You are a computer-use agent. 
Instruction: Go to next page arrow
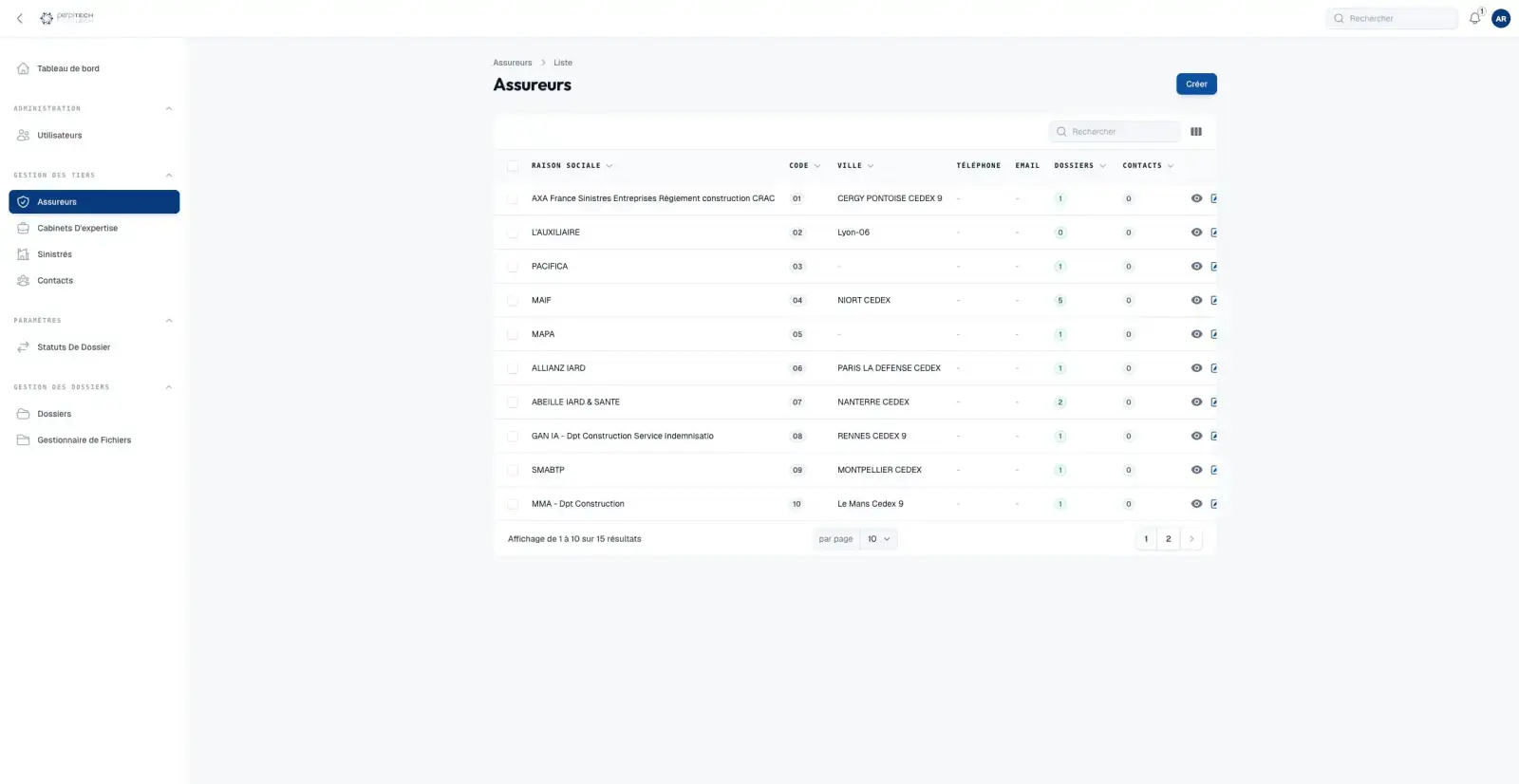tap(1191, 539)
